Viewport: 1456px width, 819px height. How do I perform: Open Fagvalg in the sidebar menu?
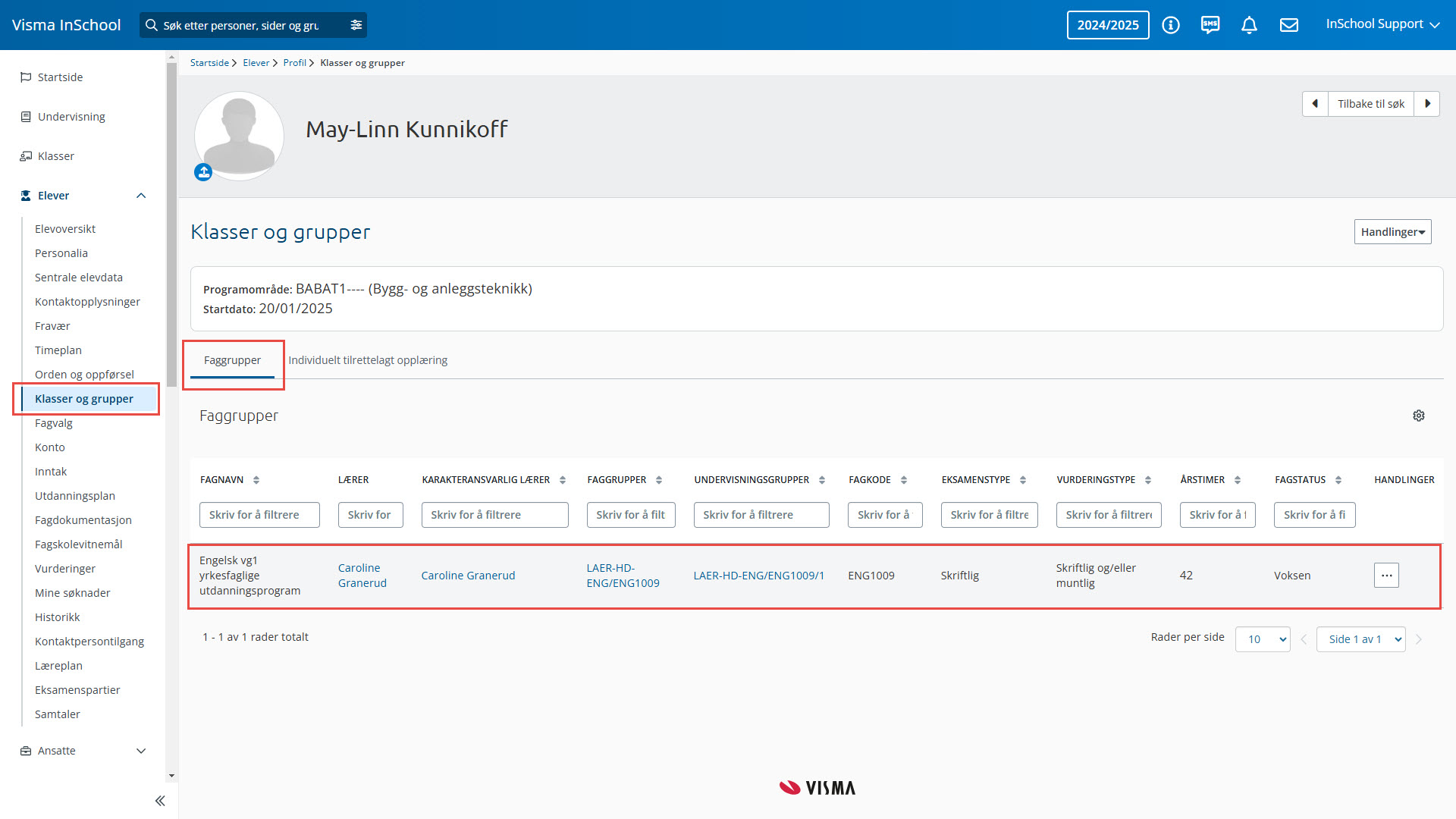click(54, 423)
